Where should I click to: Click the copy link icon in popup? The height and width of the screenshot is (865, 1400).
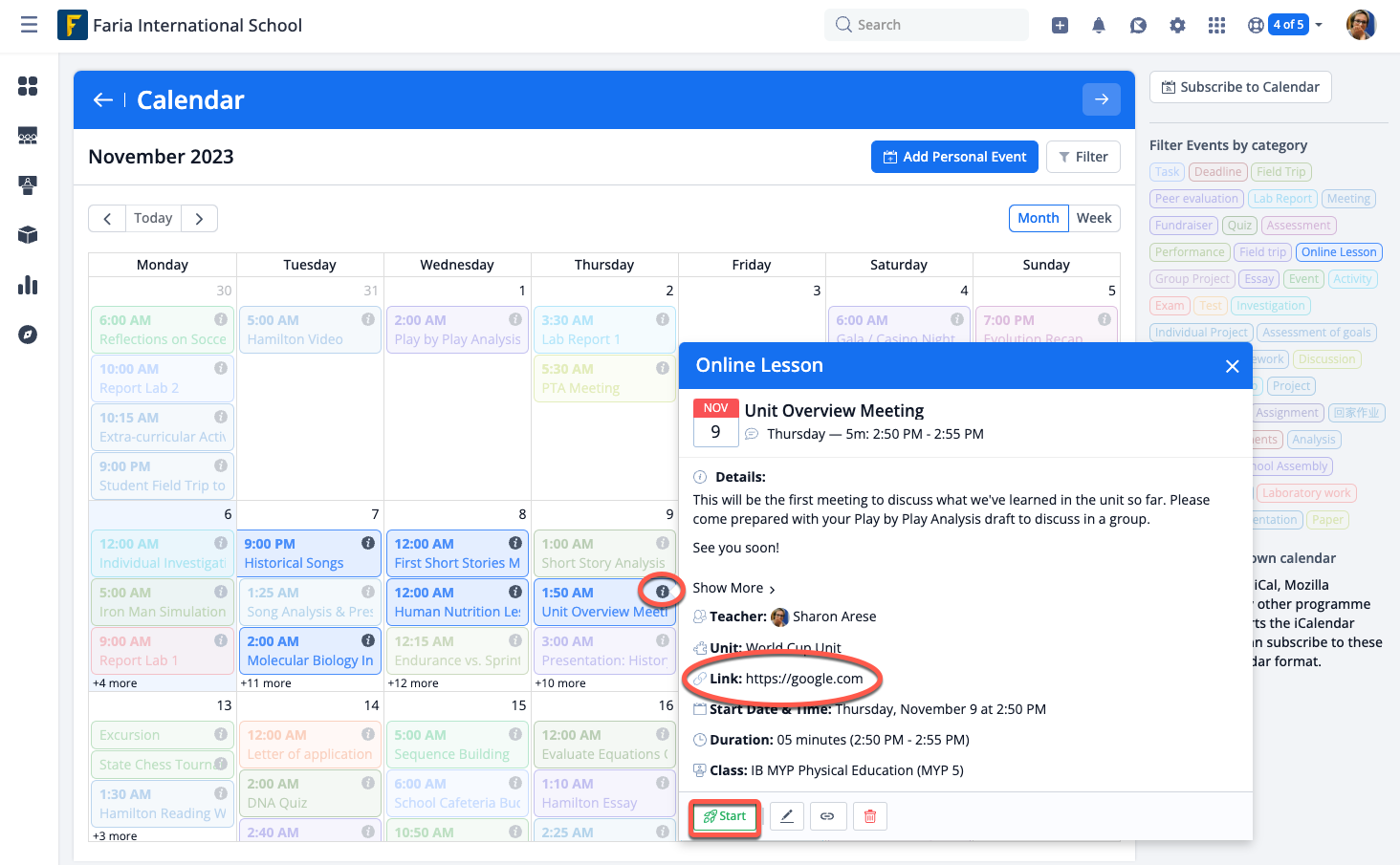827,816
